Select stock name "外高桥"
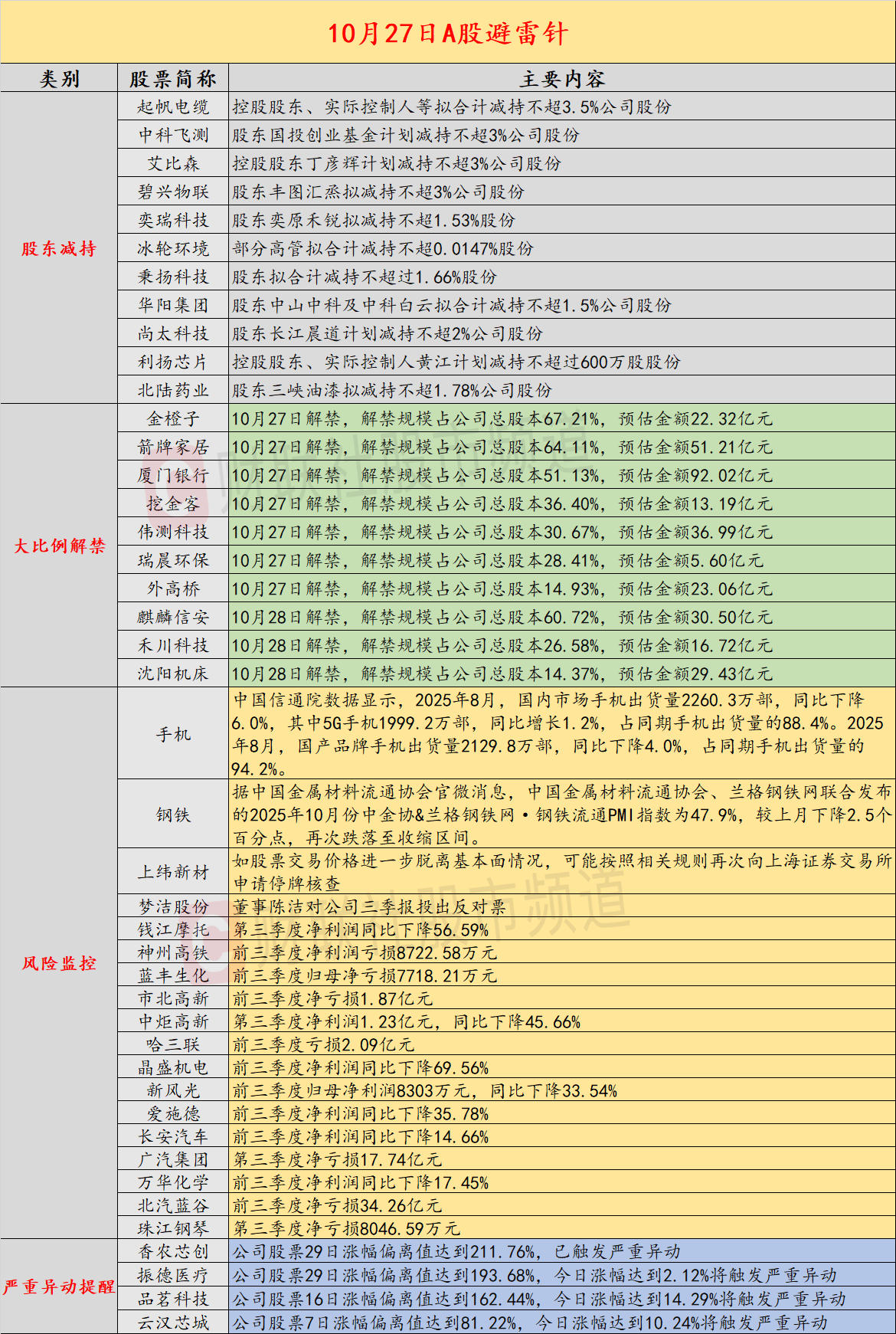The height and width of the screenshot is (1334, 896). [173, 589]
